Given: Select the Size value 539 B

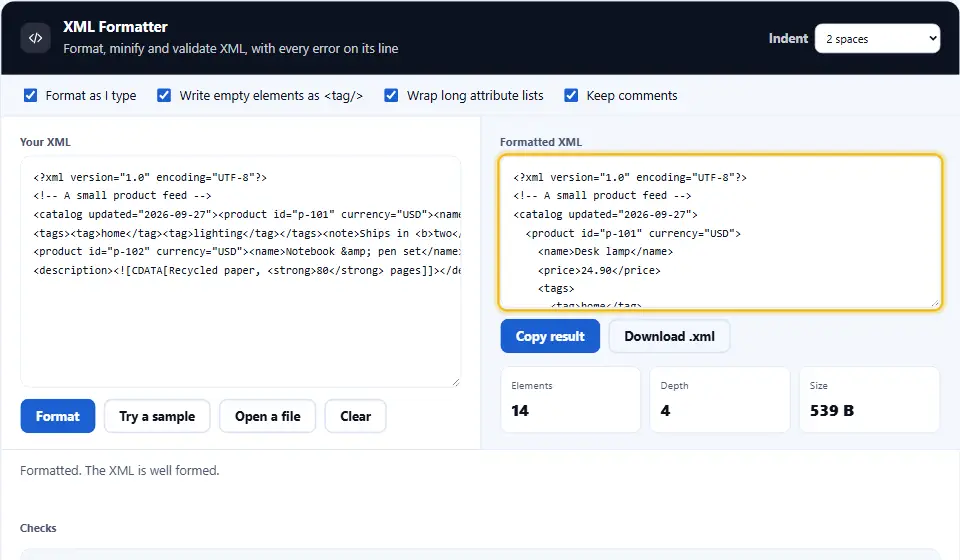Looking at the screenshot, I should pos(832,411).
